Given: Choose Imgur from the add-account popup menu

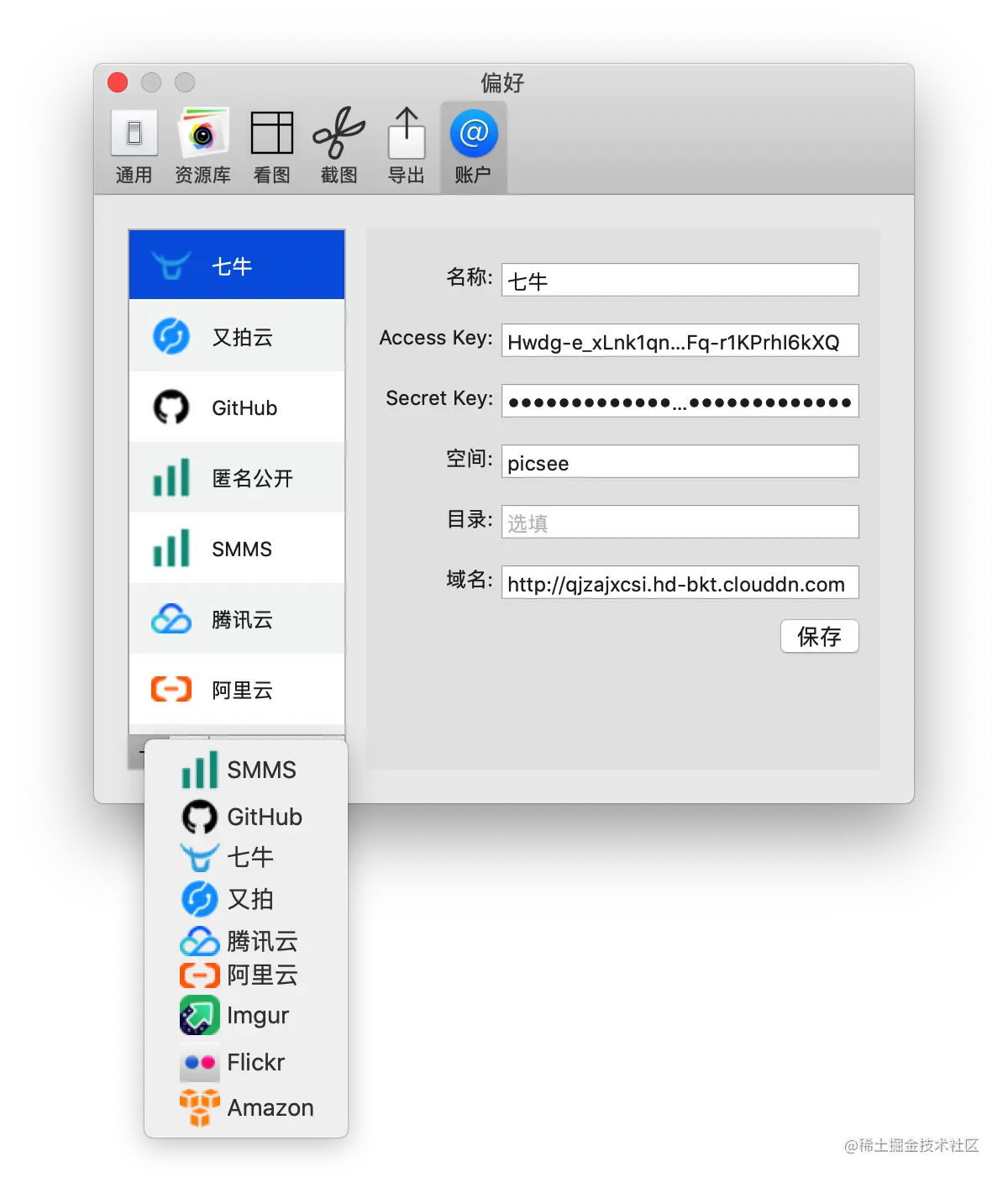Looking at the screenshot, I should point(246,1016).
